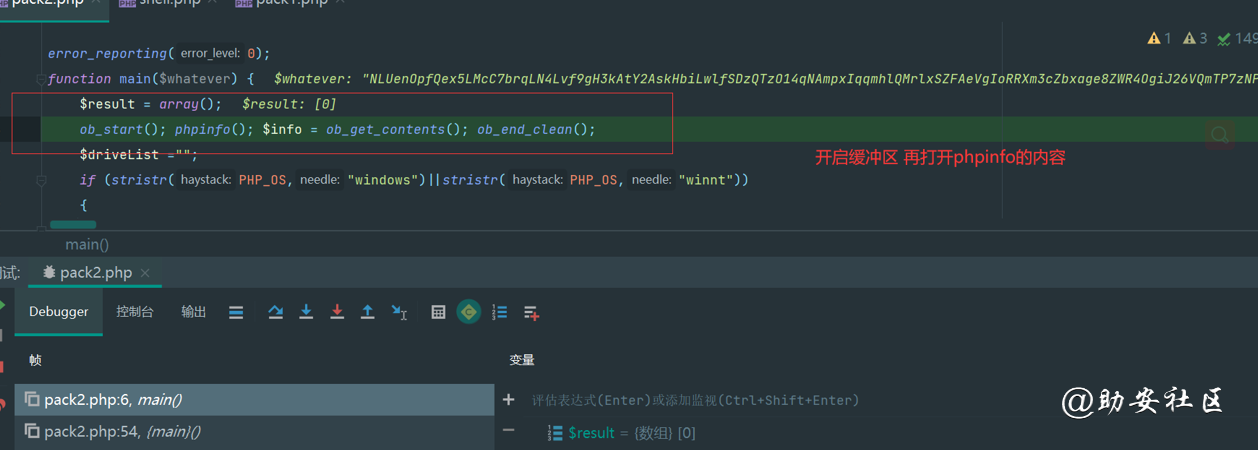Open Evaluate Expression calculator icon
The image size is (1258, 450).
pyautogui.click(x=438, y=312)
